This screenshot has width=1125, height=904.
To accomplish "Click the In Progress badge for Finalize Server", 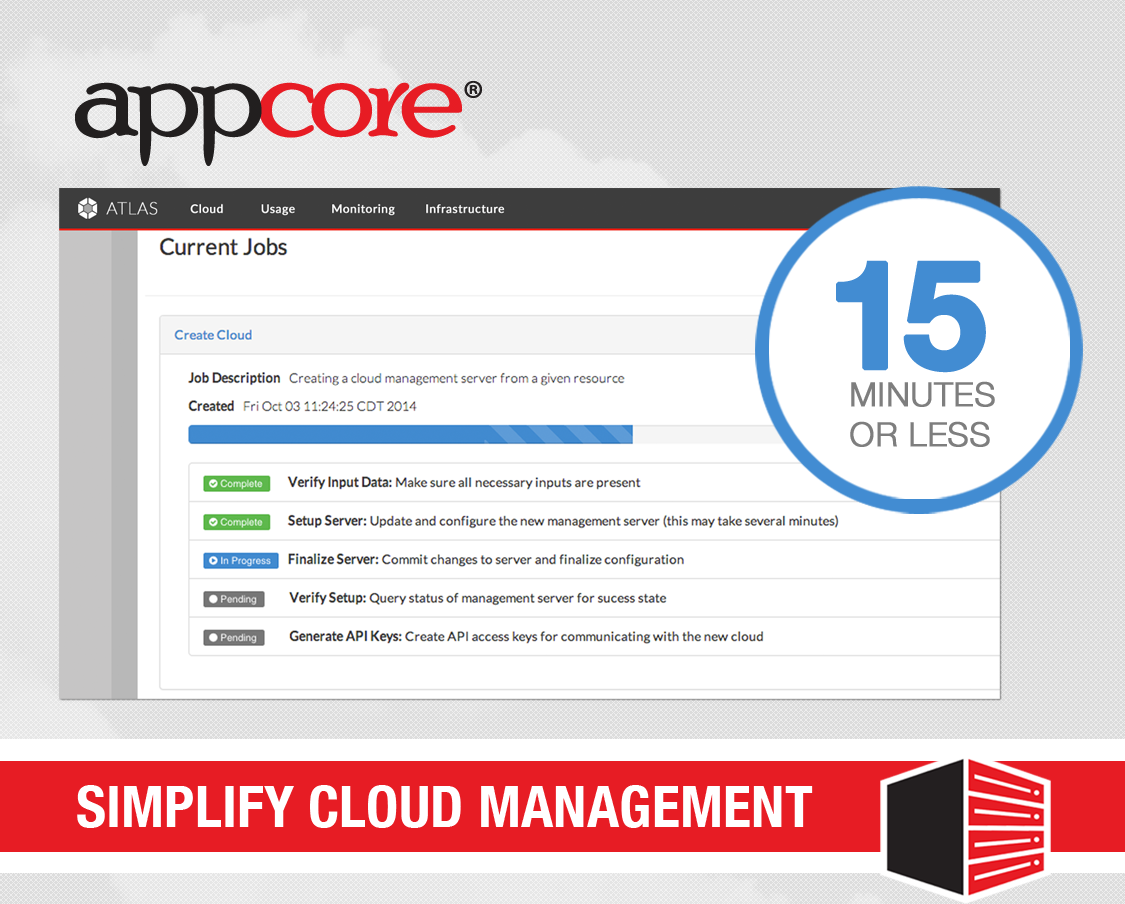I will [x=241, y=560].
